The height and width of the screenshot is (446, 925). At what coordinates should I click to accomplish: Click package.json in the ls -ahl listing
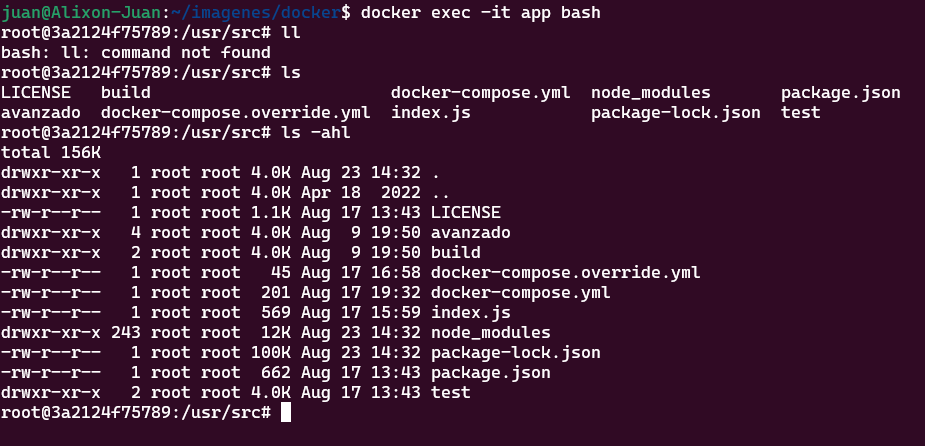(x=490, y=373)
